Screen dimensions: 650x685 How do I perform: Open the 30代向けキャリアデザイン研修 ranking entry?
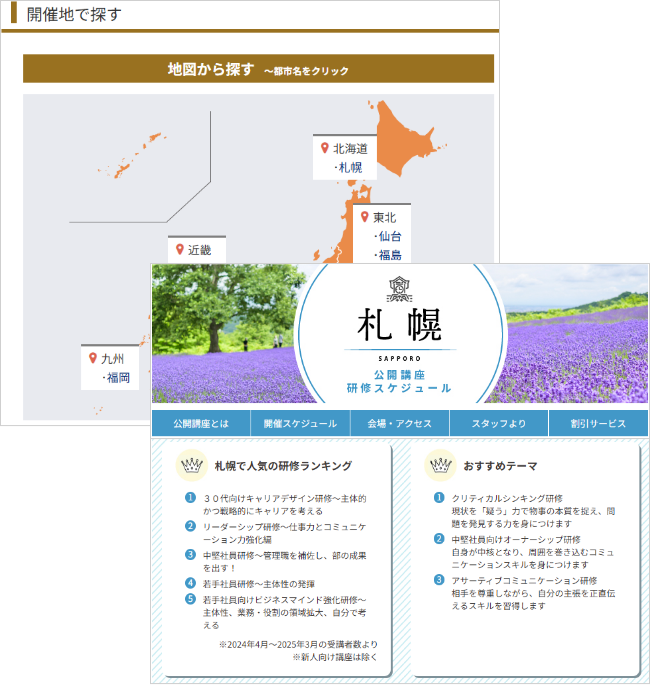284,504
